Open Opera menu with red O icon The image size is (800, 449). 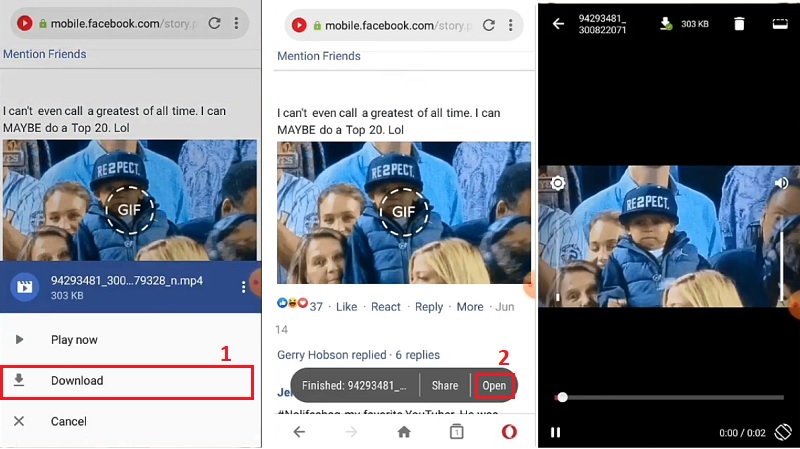[x=509, y=432]
